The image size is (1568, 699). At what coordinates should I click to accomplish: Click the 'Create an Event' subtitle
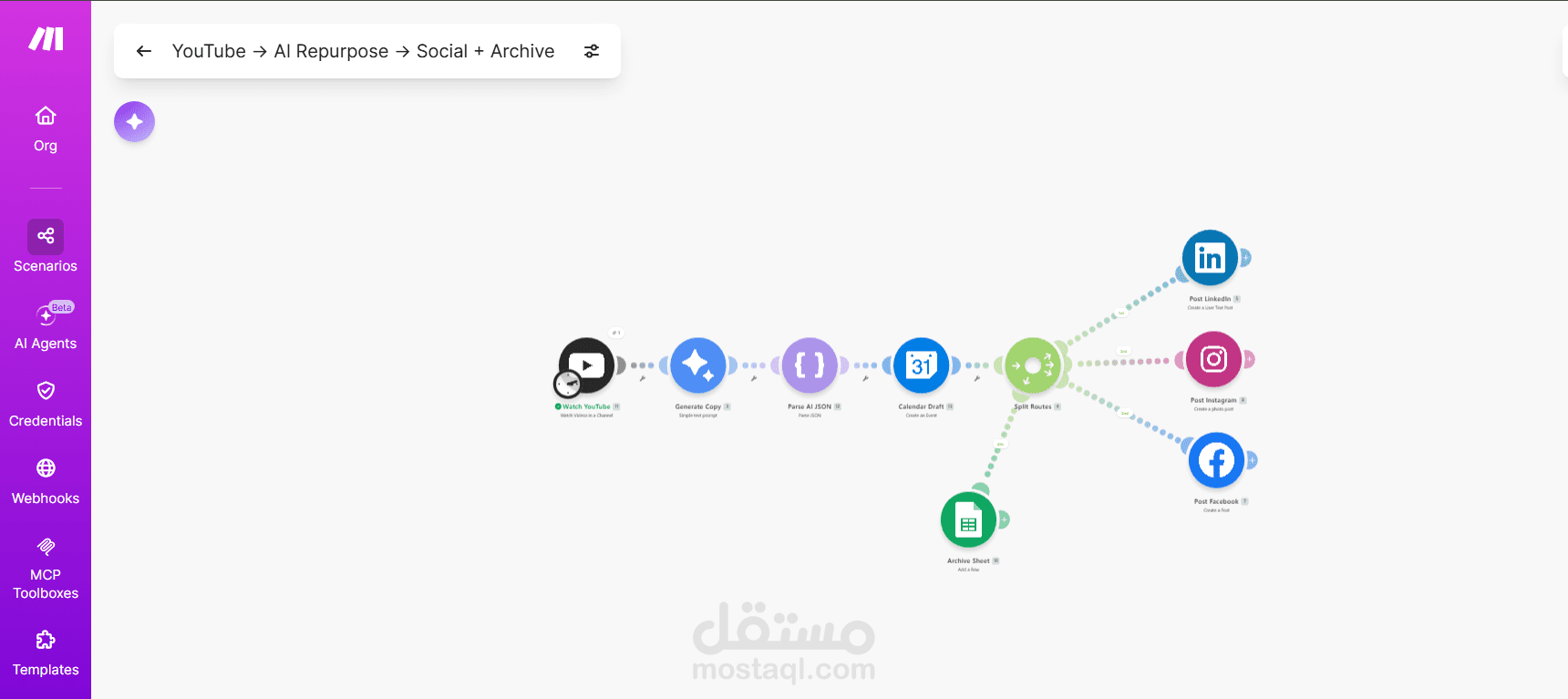point(922,416)
